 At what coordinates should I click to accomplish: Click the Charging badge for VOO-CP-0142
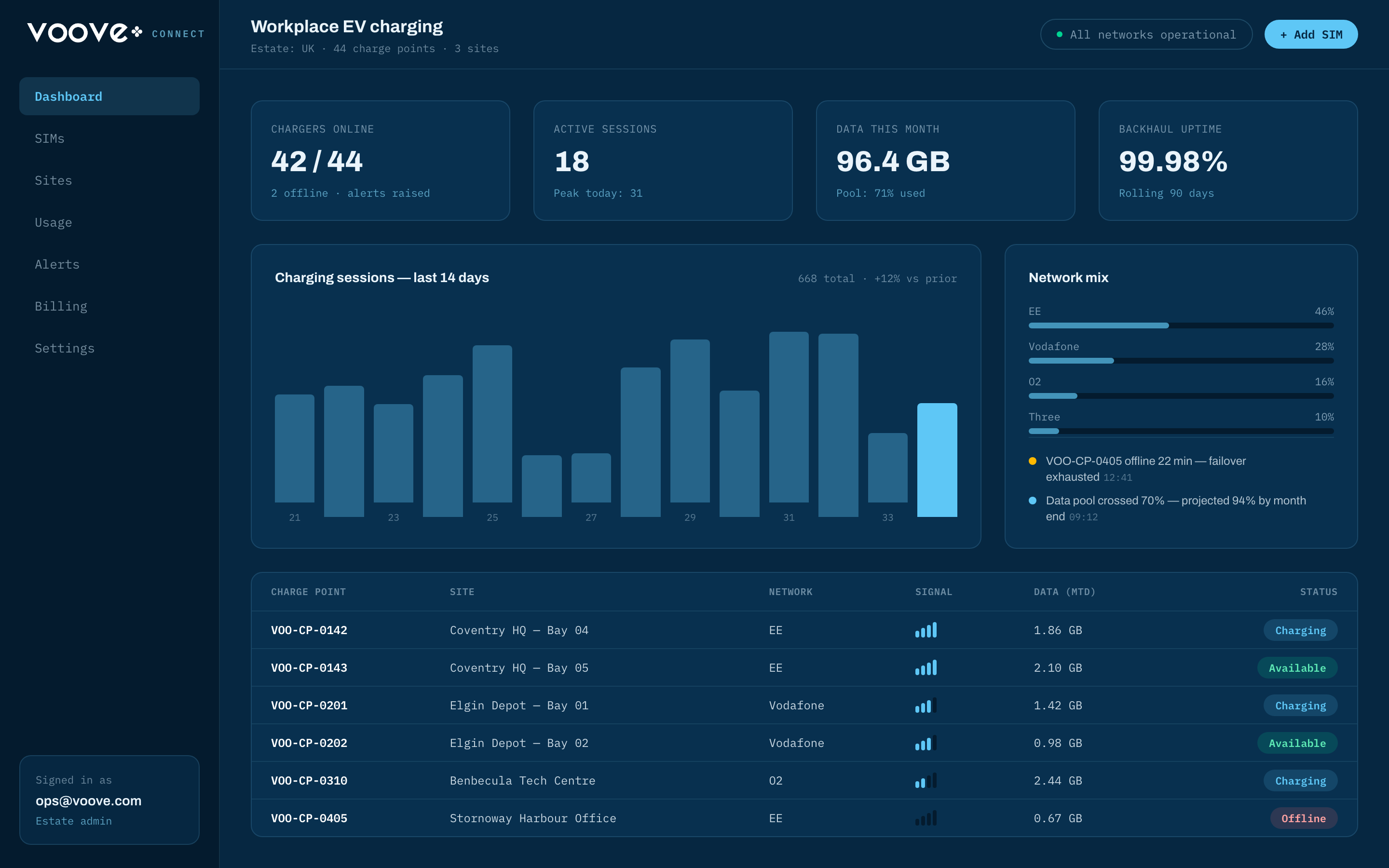point(1300,630)
